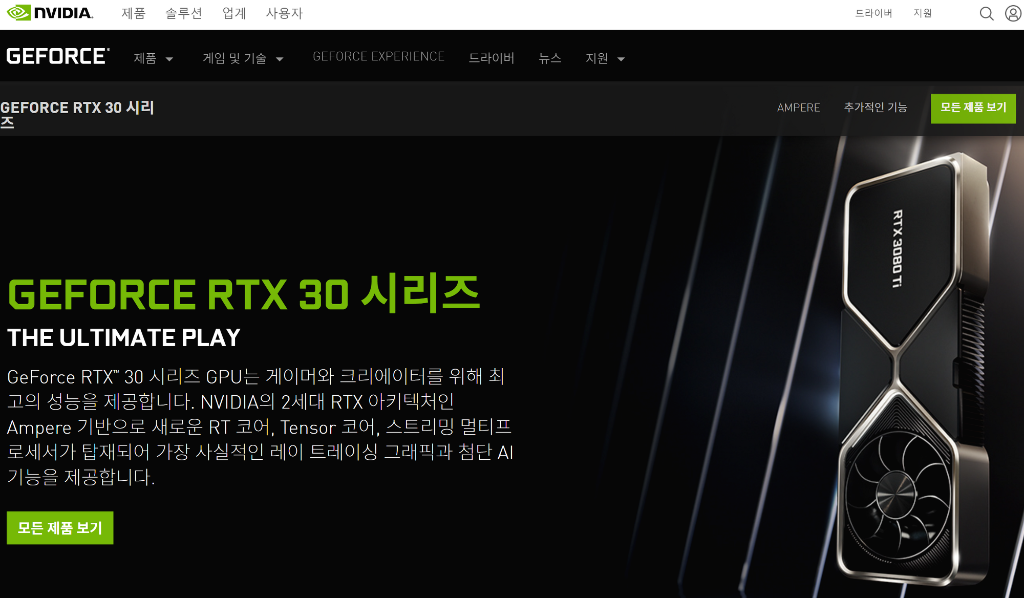The height and width of the screenshot is (598, 1024).
Task: Jump to AMPERE section
Action: 799,108
